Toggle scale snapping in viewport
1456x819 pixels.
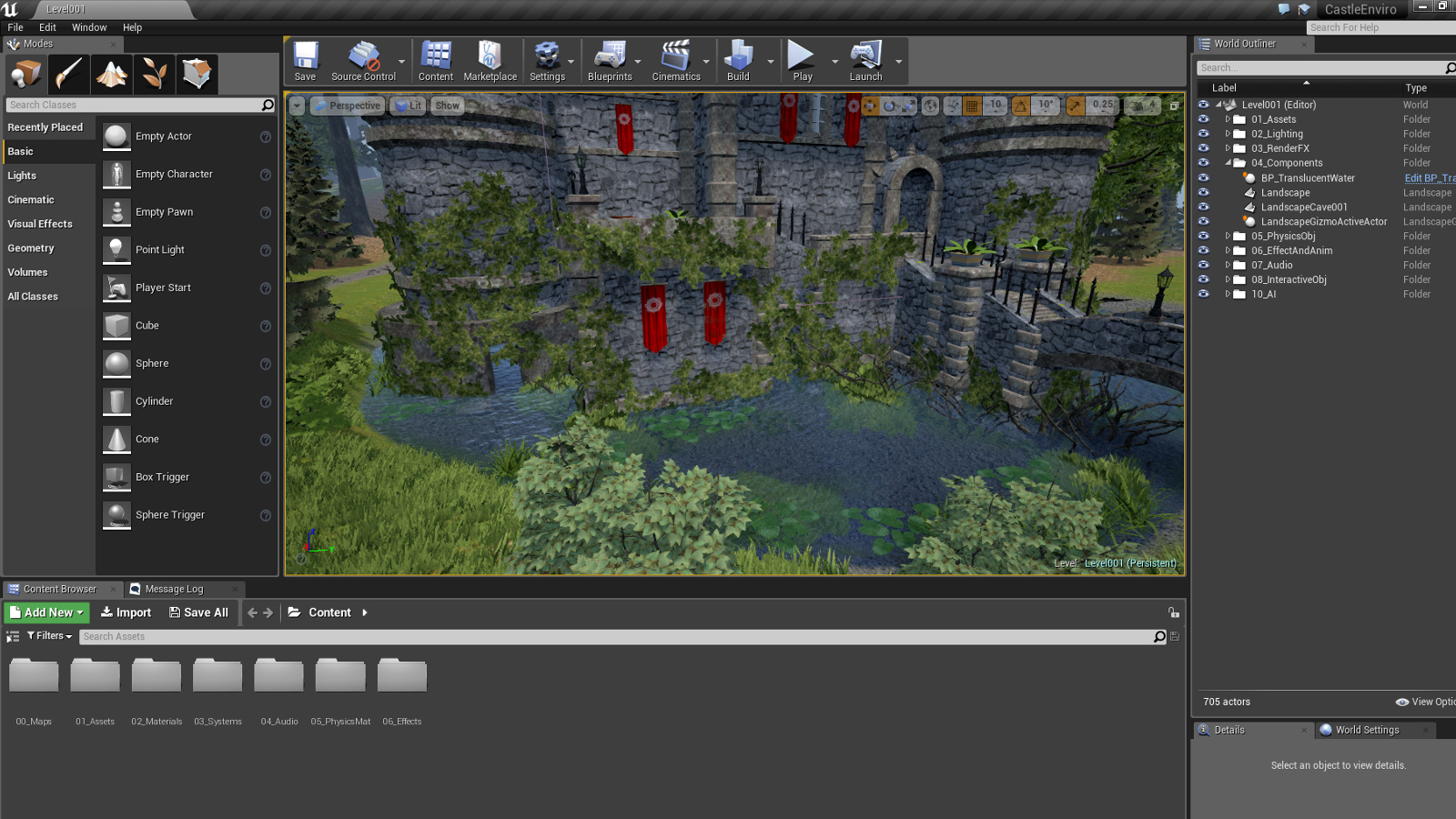coord(1075,106)
